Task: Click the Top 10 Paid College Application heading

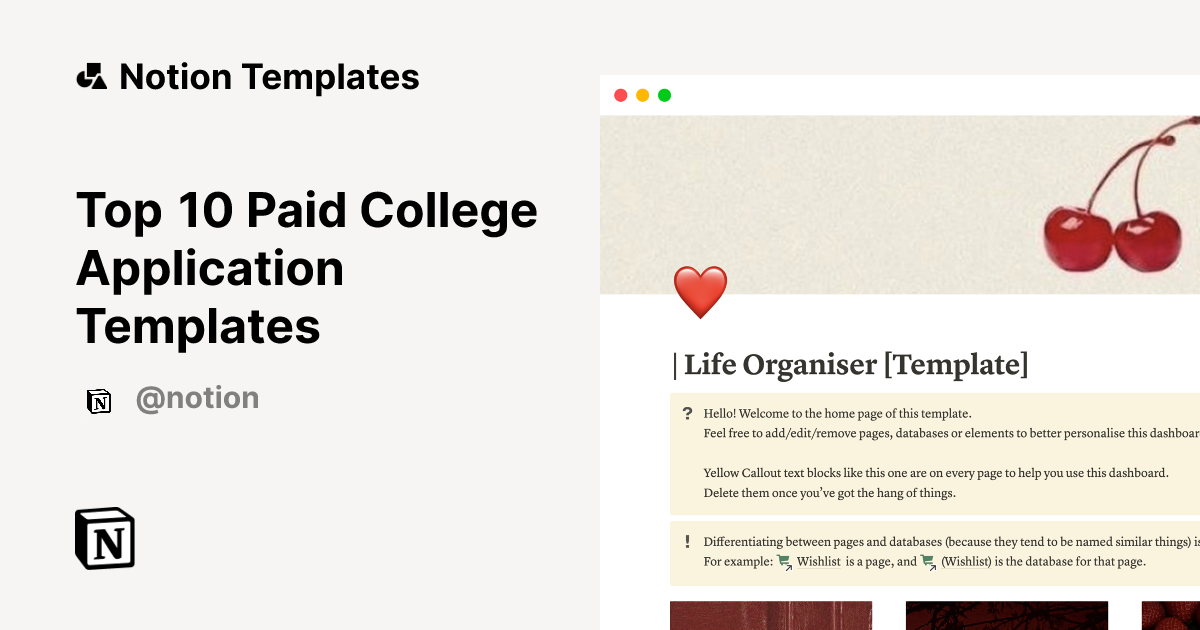Action: (307, 268)
